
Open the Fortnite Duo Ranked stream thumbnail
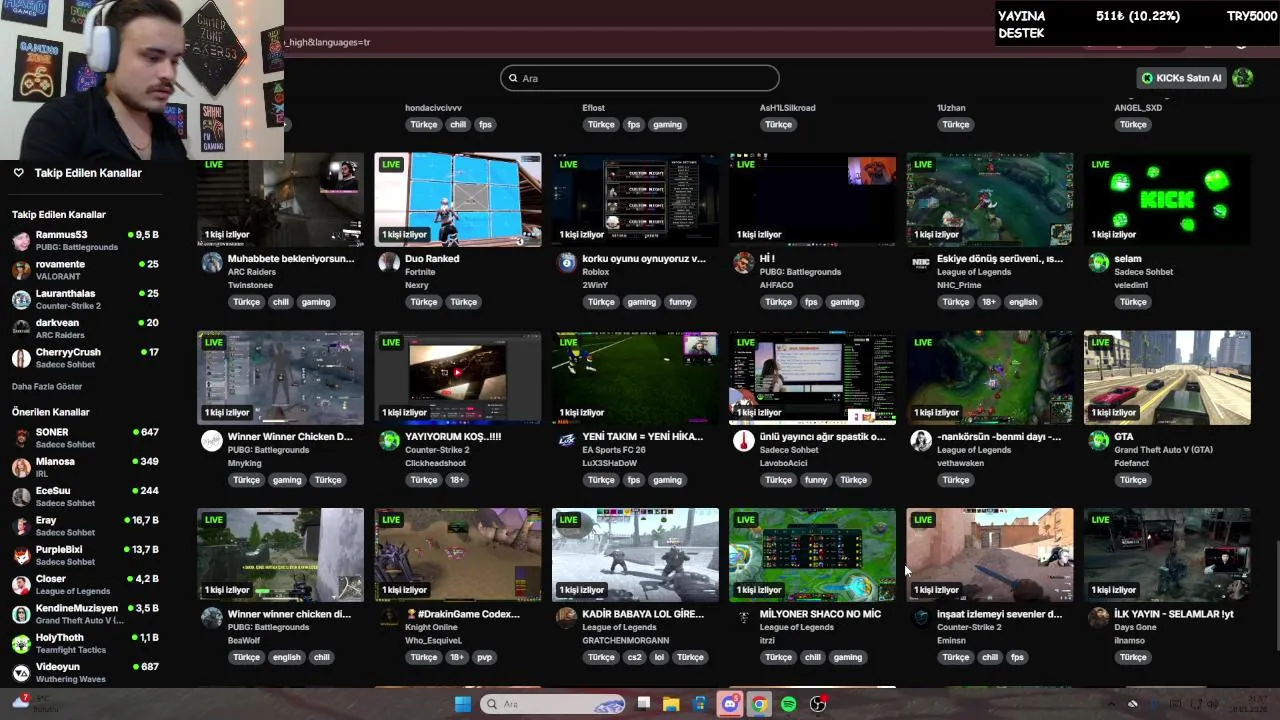coord(458,199)
